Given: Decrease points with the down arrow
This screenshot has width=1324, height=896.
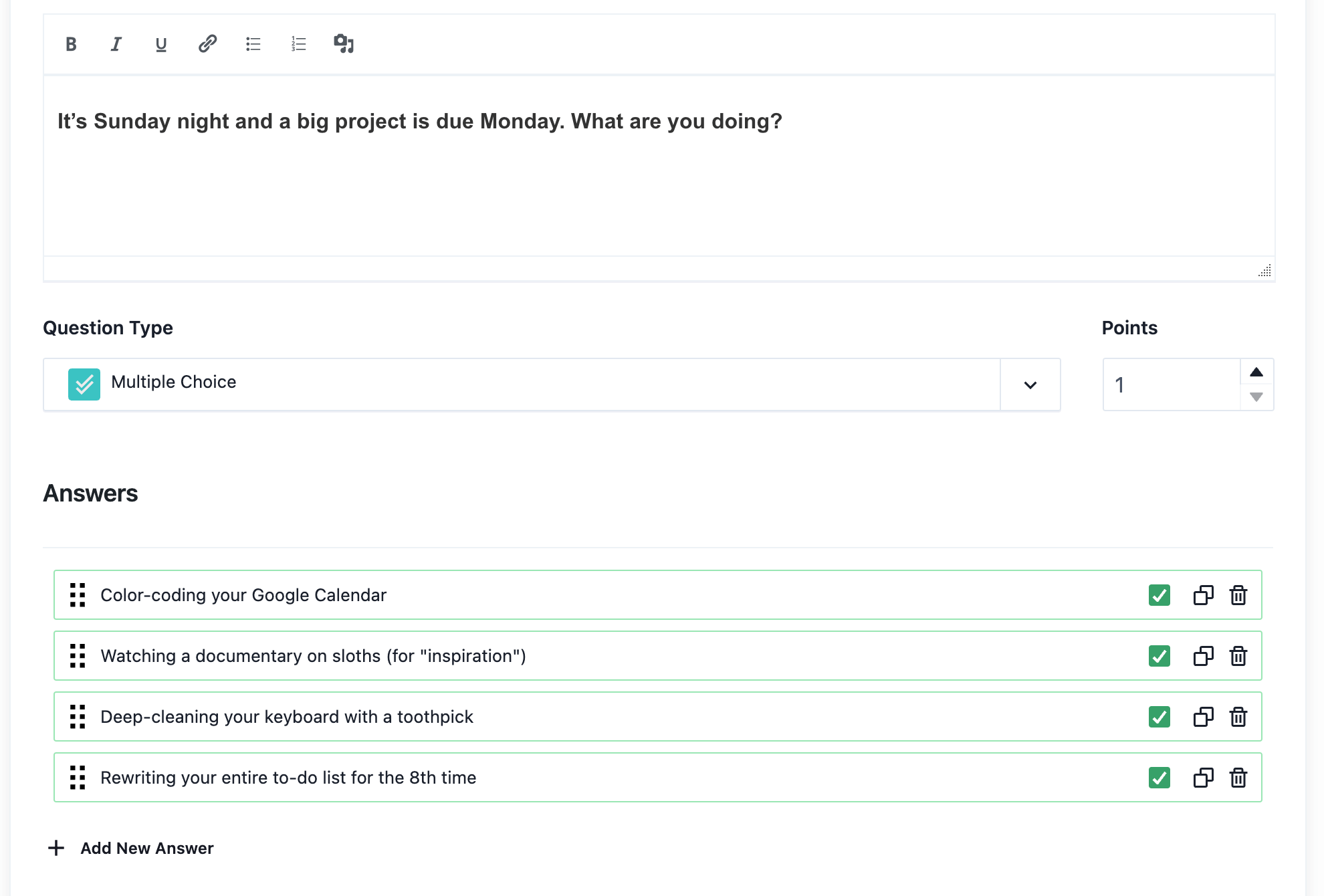Looking at the screenshot, I should tap(1256, 397).
